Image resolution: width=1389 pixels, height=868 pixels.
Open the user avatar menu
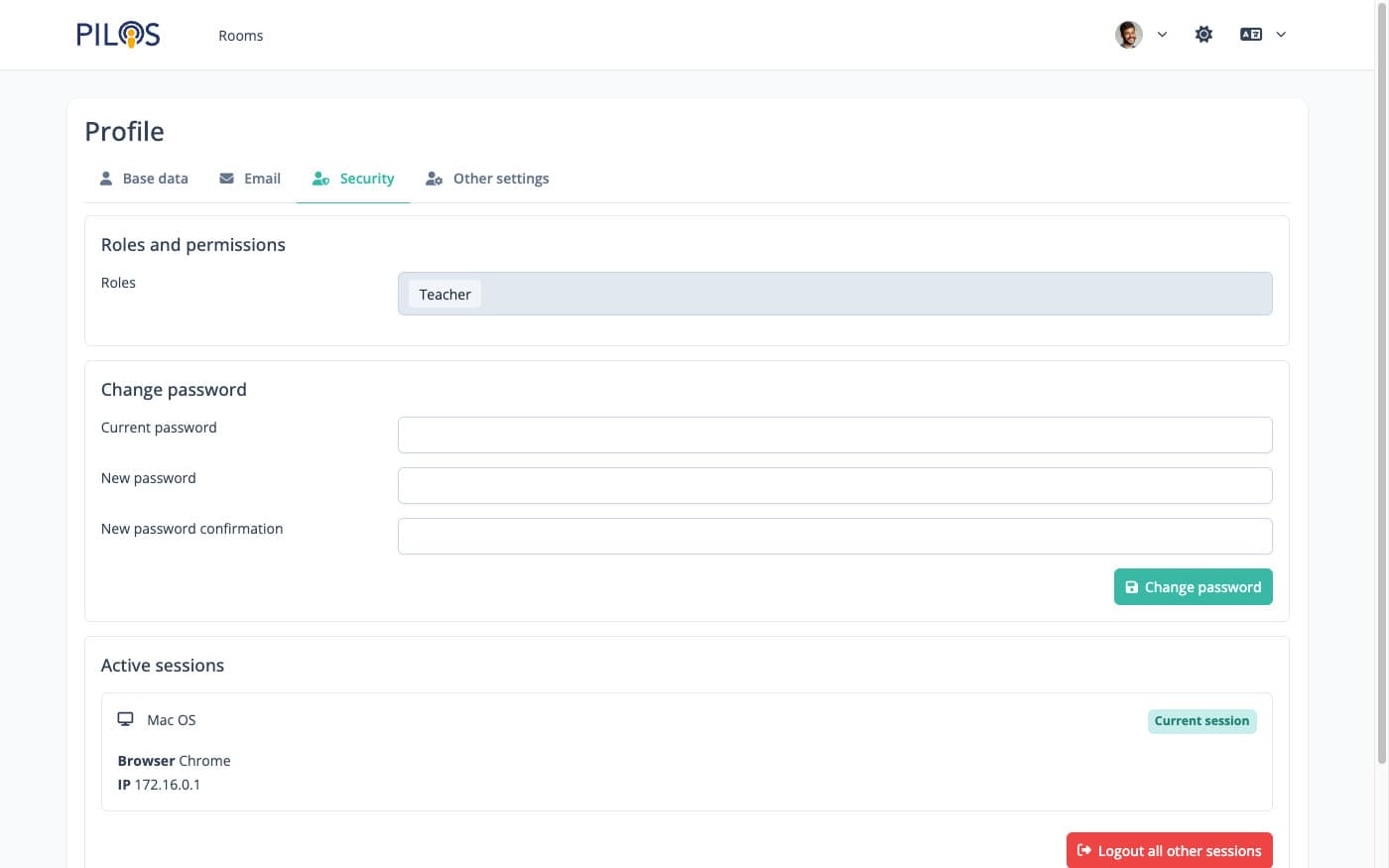click(x=1128, y=35)
